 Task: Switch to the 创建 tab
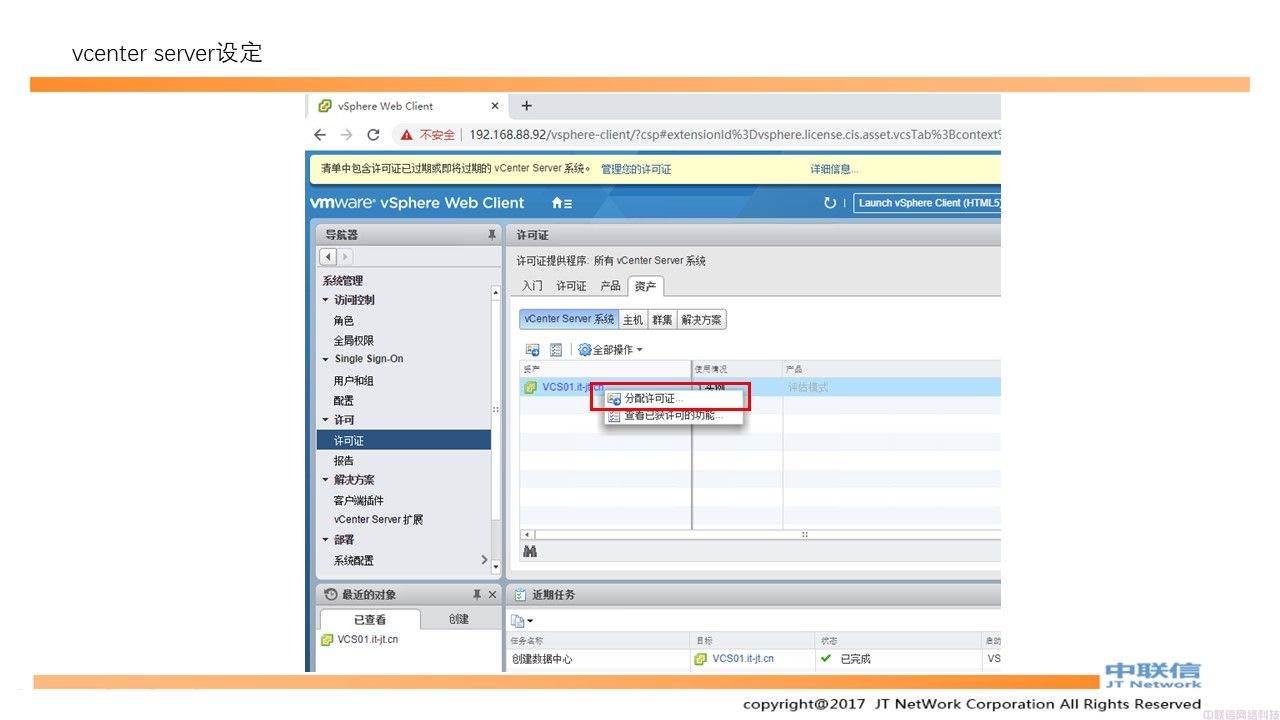coord(459,619)
